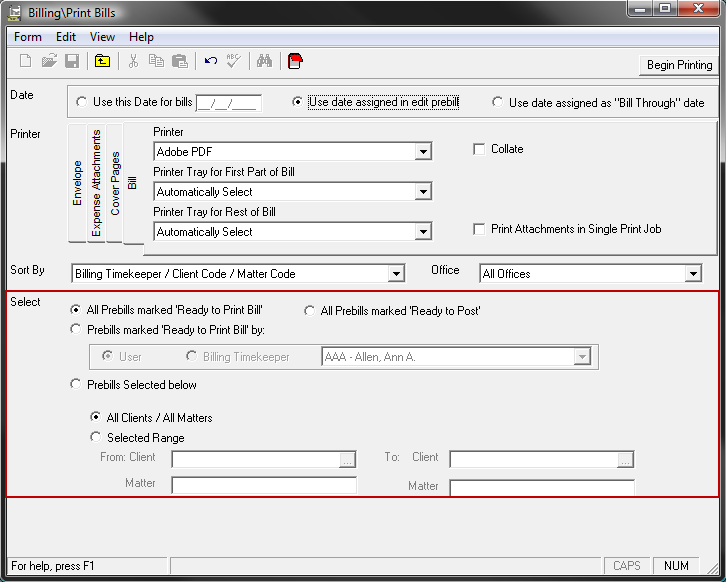Click the yellow folder up-arrow icon
The height and width of the screenshot is (582, 726).
click(102, 62)
